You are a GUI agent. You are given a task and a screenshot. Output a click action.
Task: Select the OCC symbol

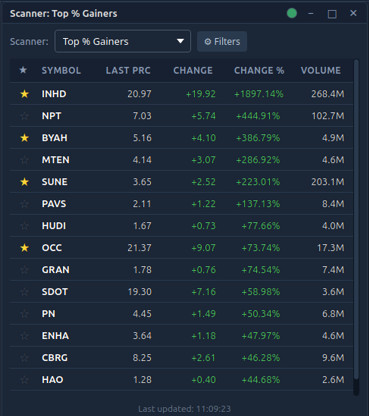pyautogui.click(x=52, y=248)
